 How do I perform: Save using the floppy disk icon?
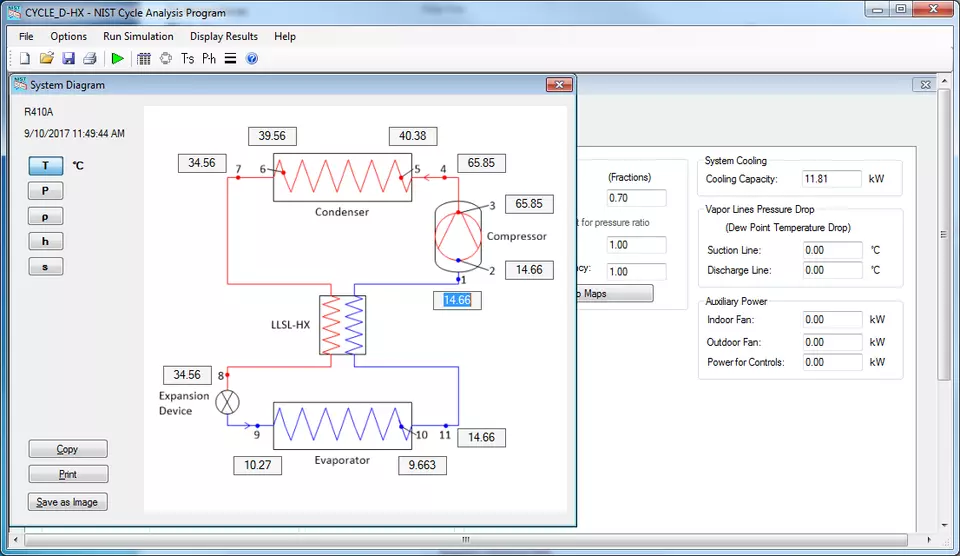click(69, 59)
